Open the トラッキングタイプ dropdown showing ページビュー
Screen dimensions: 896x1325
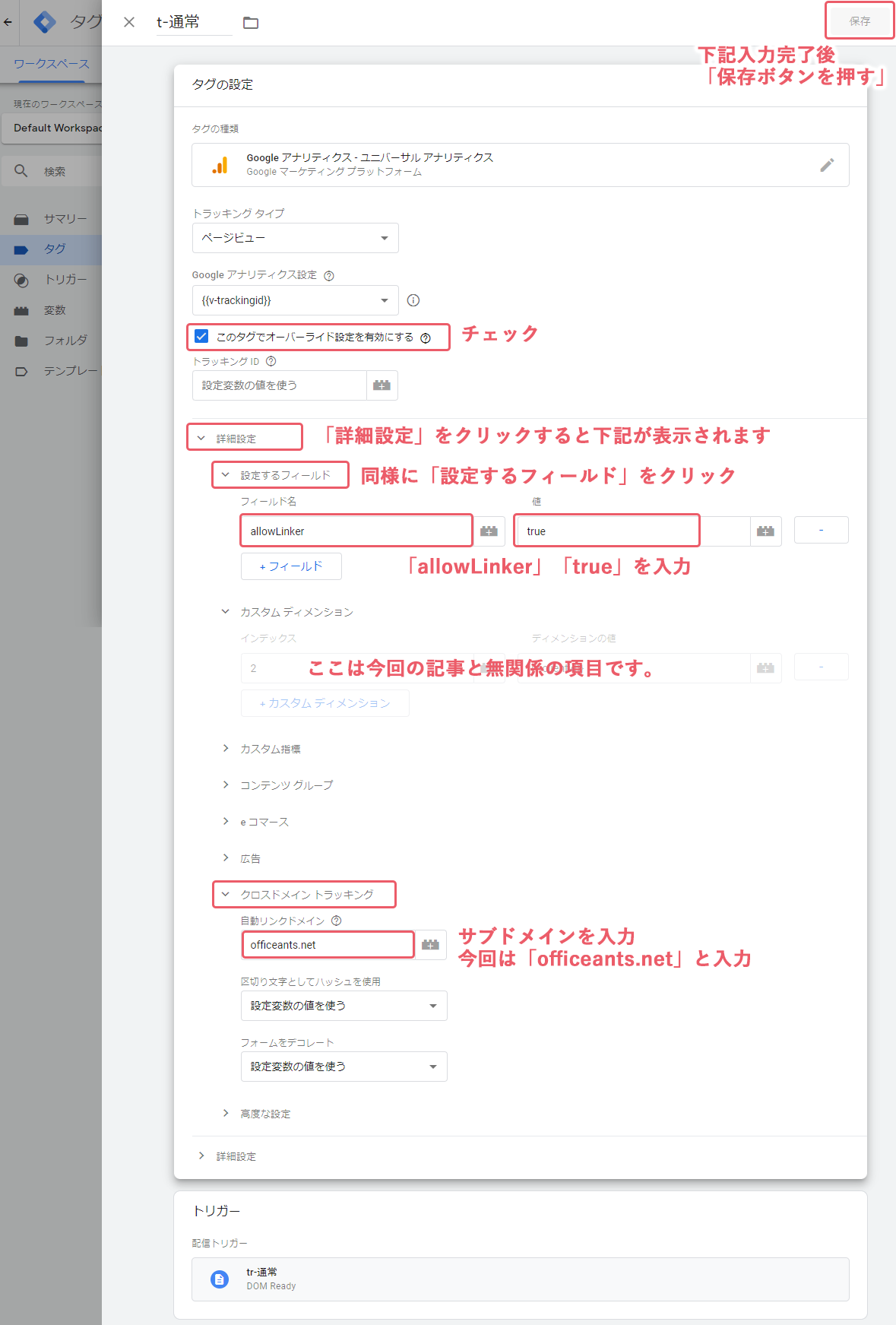(x=296, y=238)
